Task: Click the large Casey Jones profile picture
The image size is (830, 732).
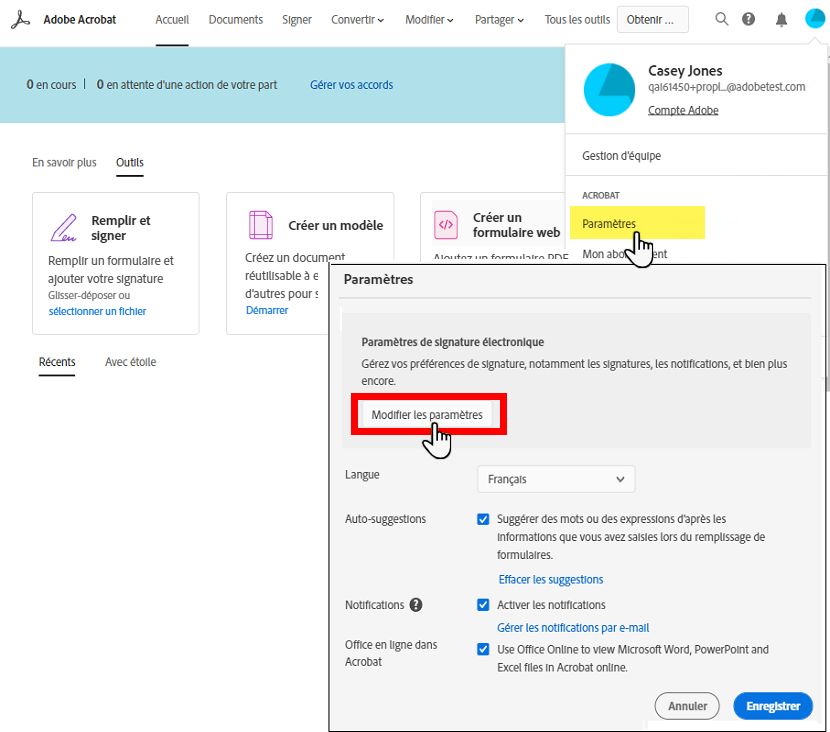Action: [609, 89]
